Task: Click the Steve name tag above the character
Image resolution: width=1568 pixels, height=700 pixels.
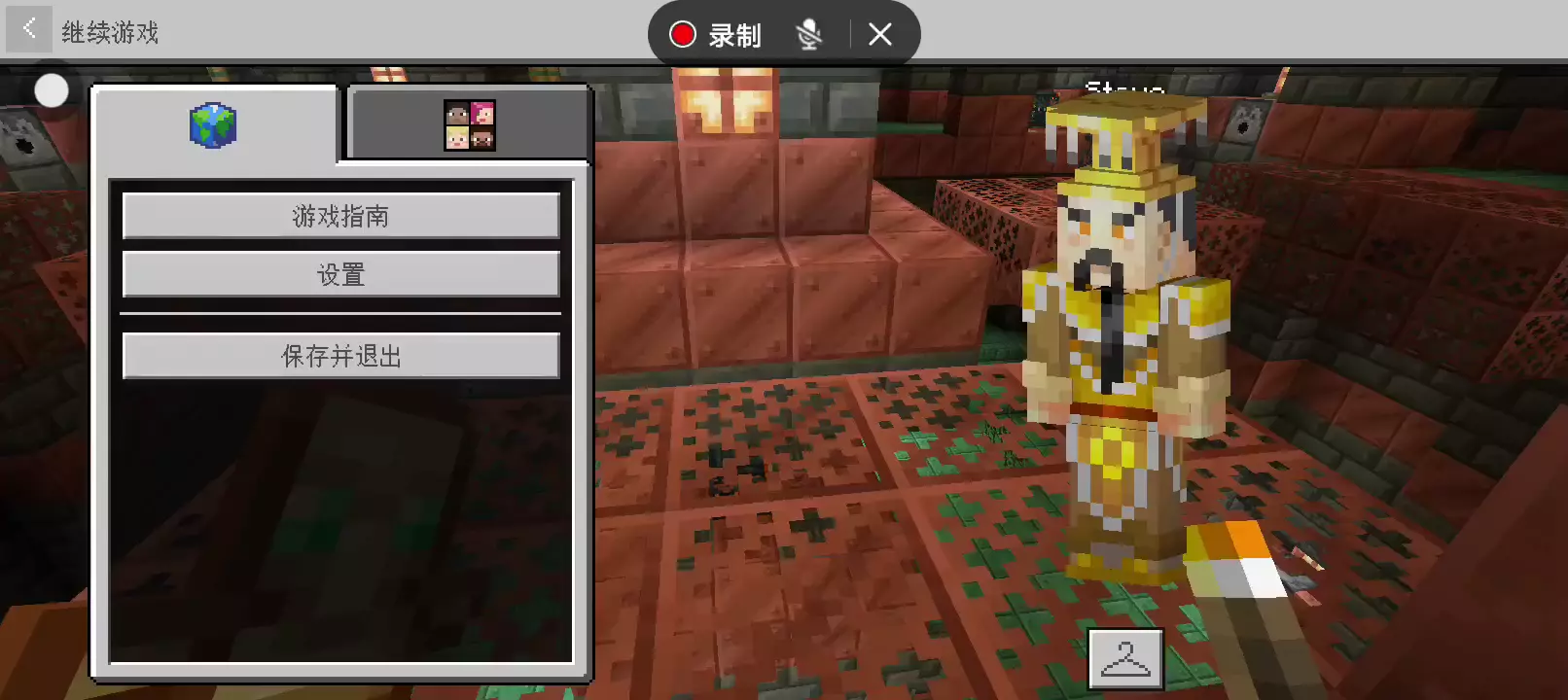Action: click(1124, 87)
